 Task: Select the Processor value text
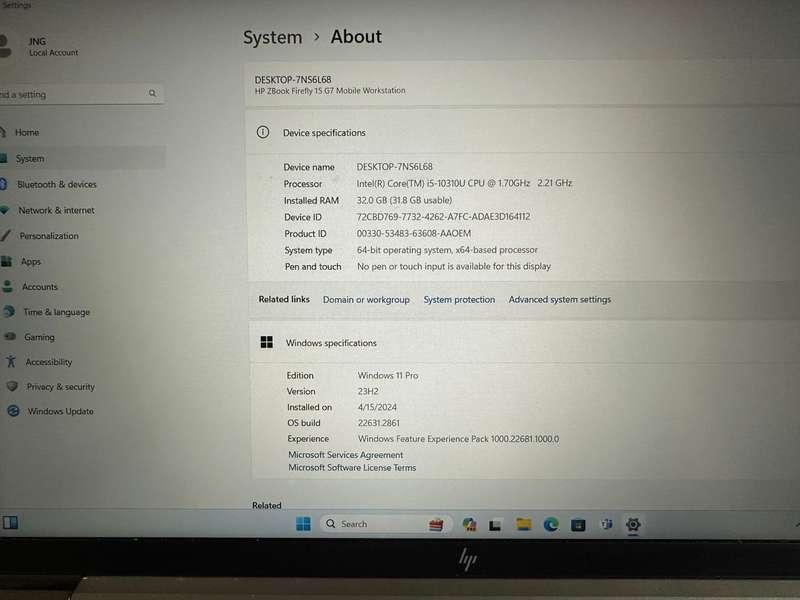[x=464, y=183]
